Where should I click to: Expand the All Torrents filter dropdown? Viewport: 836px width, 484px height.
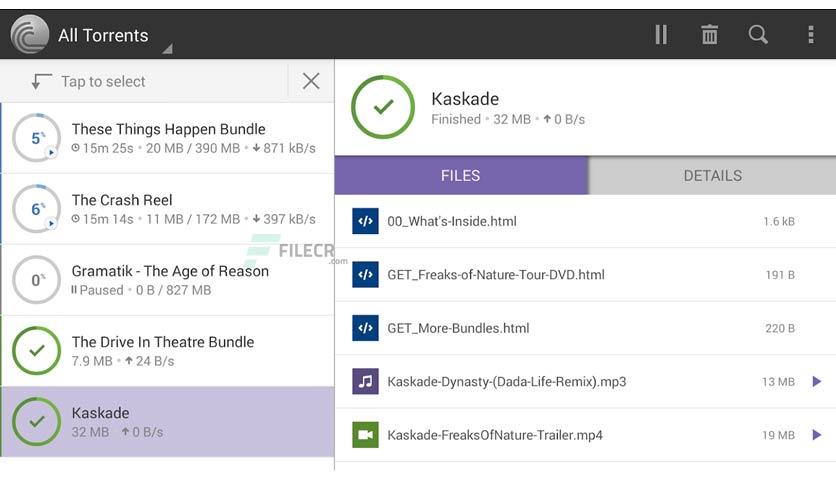pos(167,49)
